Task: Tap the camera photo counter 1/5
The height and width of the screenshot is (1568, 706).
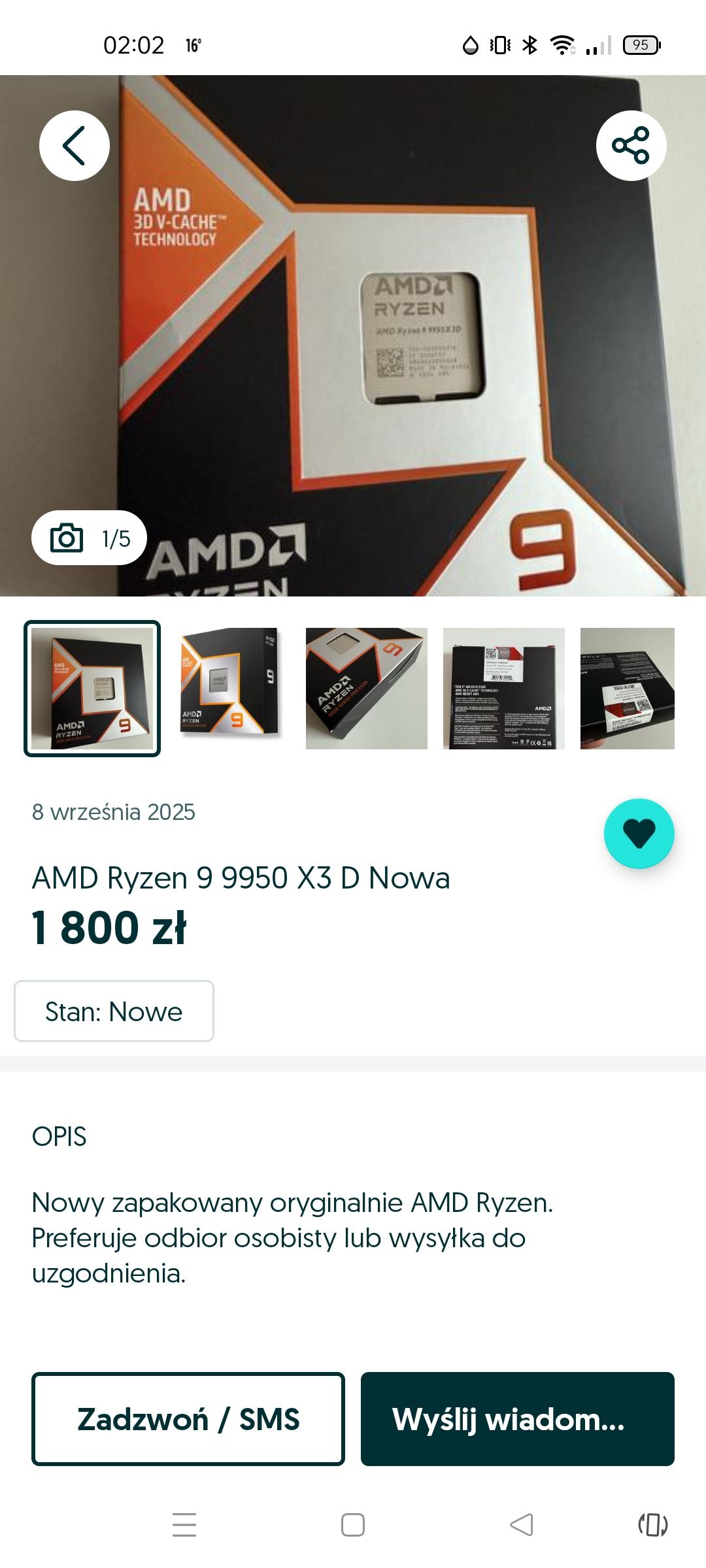Action: click(x=89, y=538)
